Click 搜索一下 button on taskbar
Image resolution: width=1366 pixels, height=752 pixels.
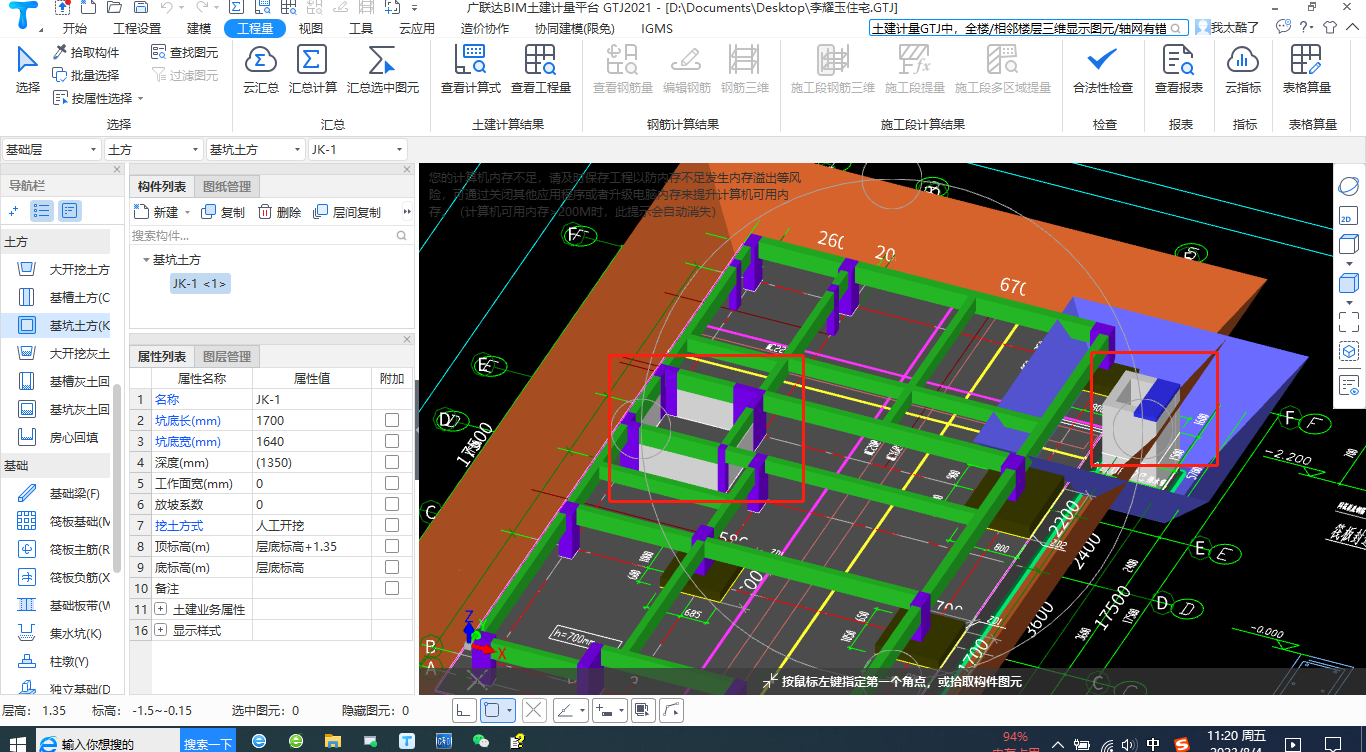[x=208, y=743]
